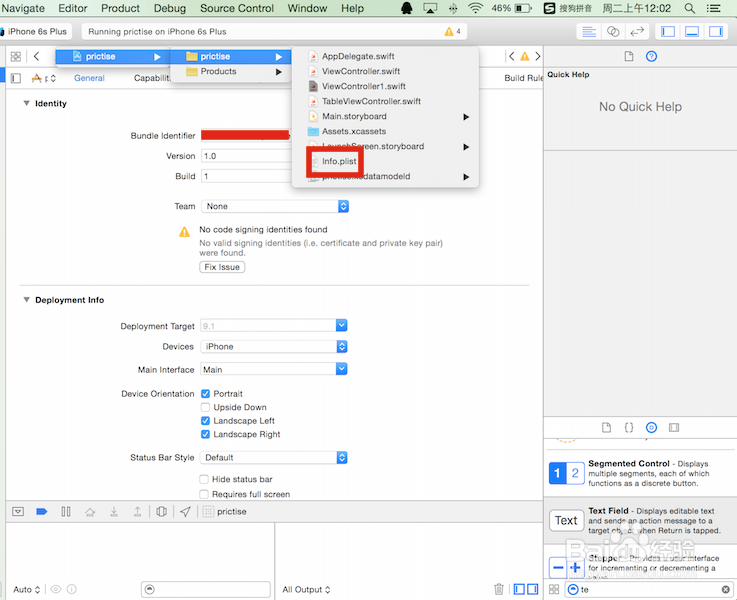Simulate location in debug bar
Viewport: 737px width, 600px height.
click(x=185, y=511)
